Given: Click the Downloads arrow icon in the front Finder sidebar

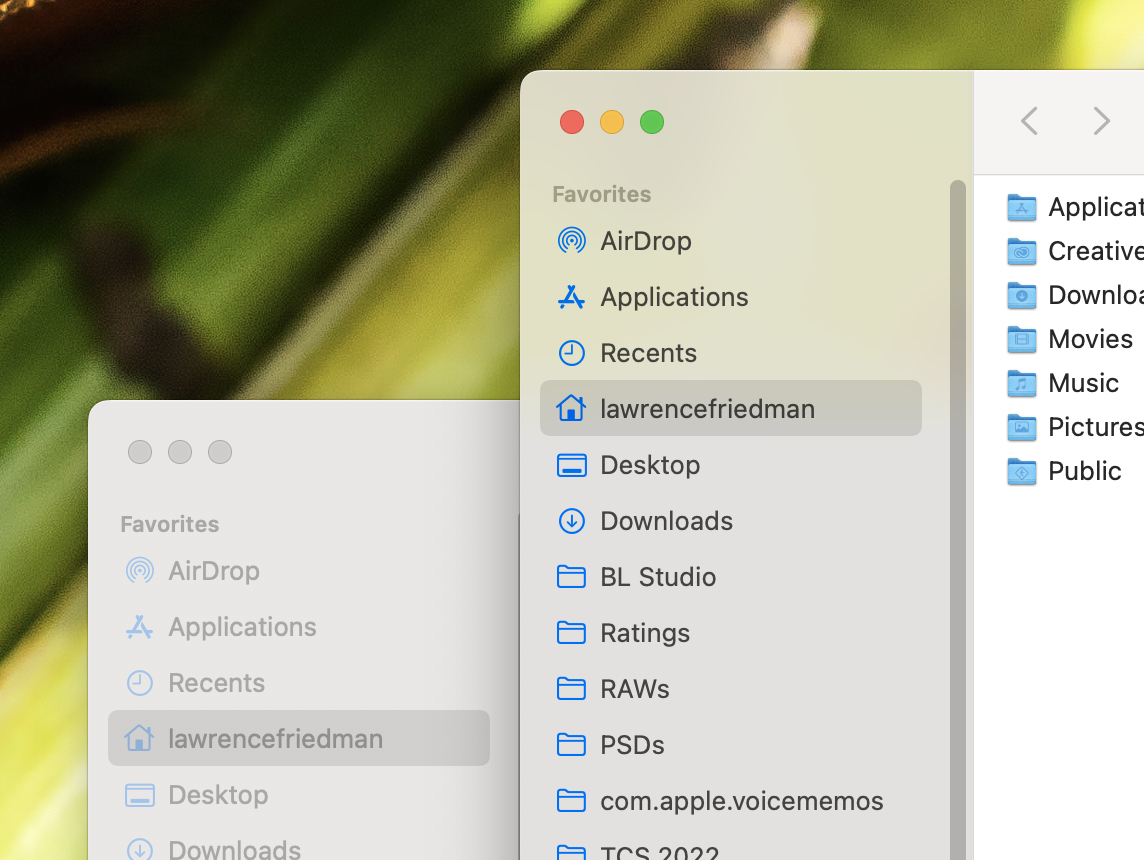Looking at the screenshot, I should (x=571, y=521).
